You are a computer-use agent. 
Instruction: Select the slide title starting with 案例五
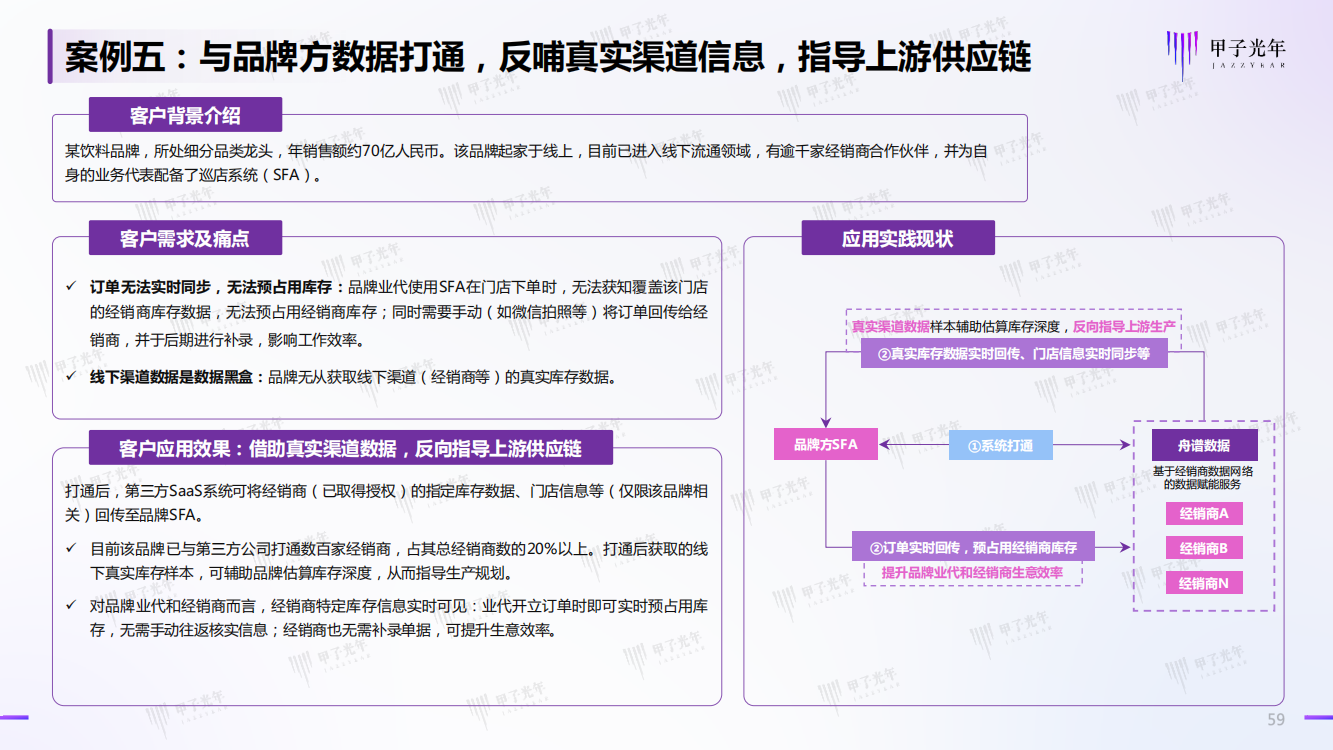point(548,57)
